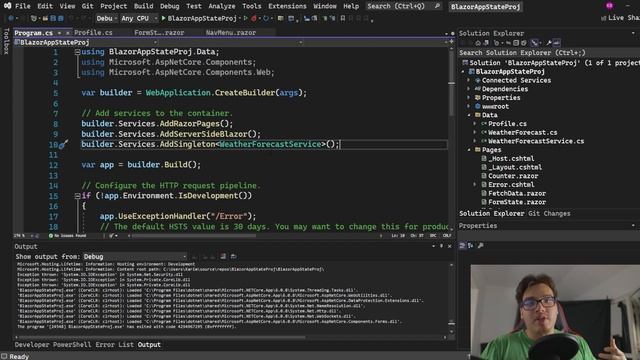Open the File menu
This screenshot has height=360, width=640.
22,6
